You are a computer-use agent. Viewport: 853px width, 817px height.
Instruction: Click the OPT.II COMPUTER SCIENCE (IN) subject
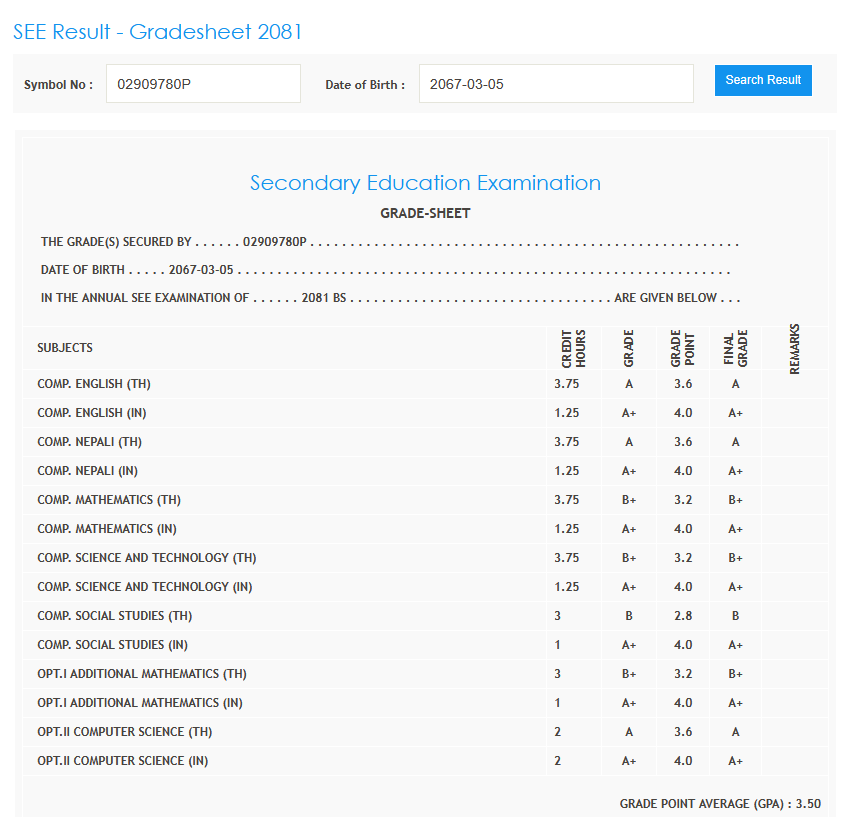coord(123,761)
